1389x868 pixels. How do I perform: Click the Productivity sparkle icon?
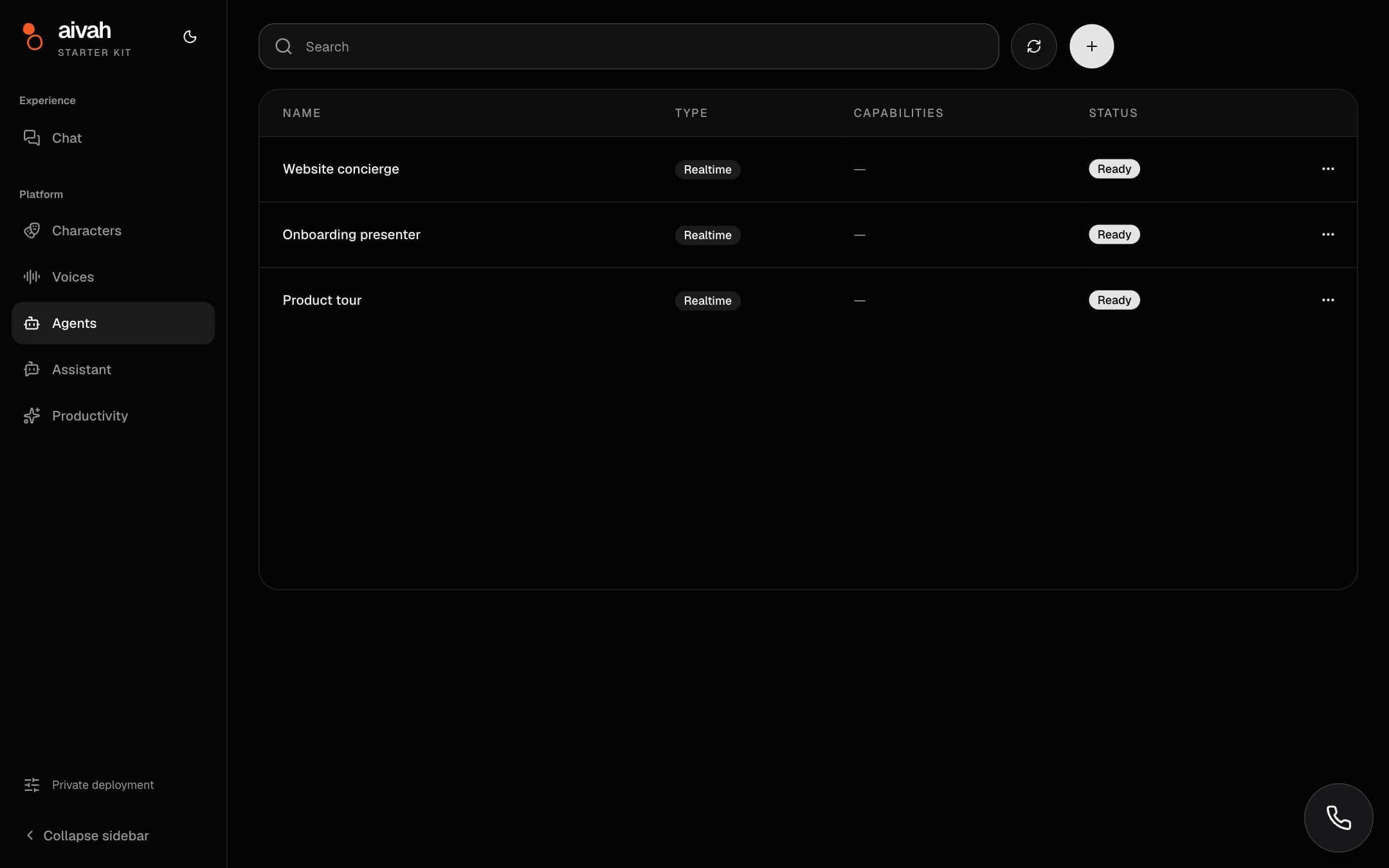pos(32,415)
